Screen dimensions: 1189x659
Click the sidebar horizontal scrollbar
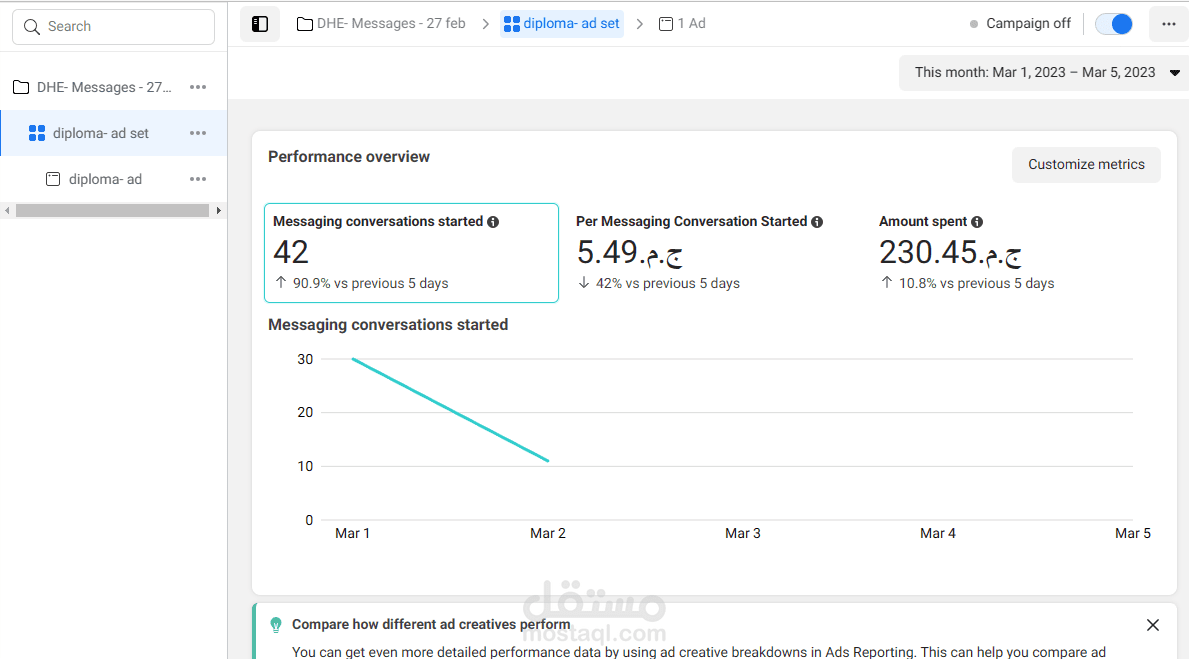[x=112, y=211]
